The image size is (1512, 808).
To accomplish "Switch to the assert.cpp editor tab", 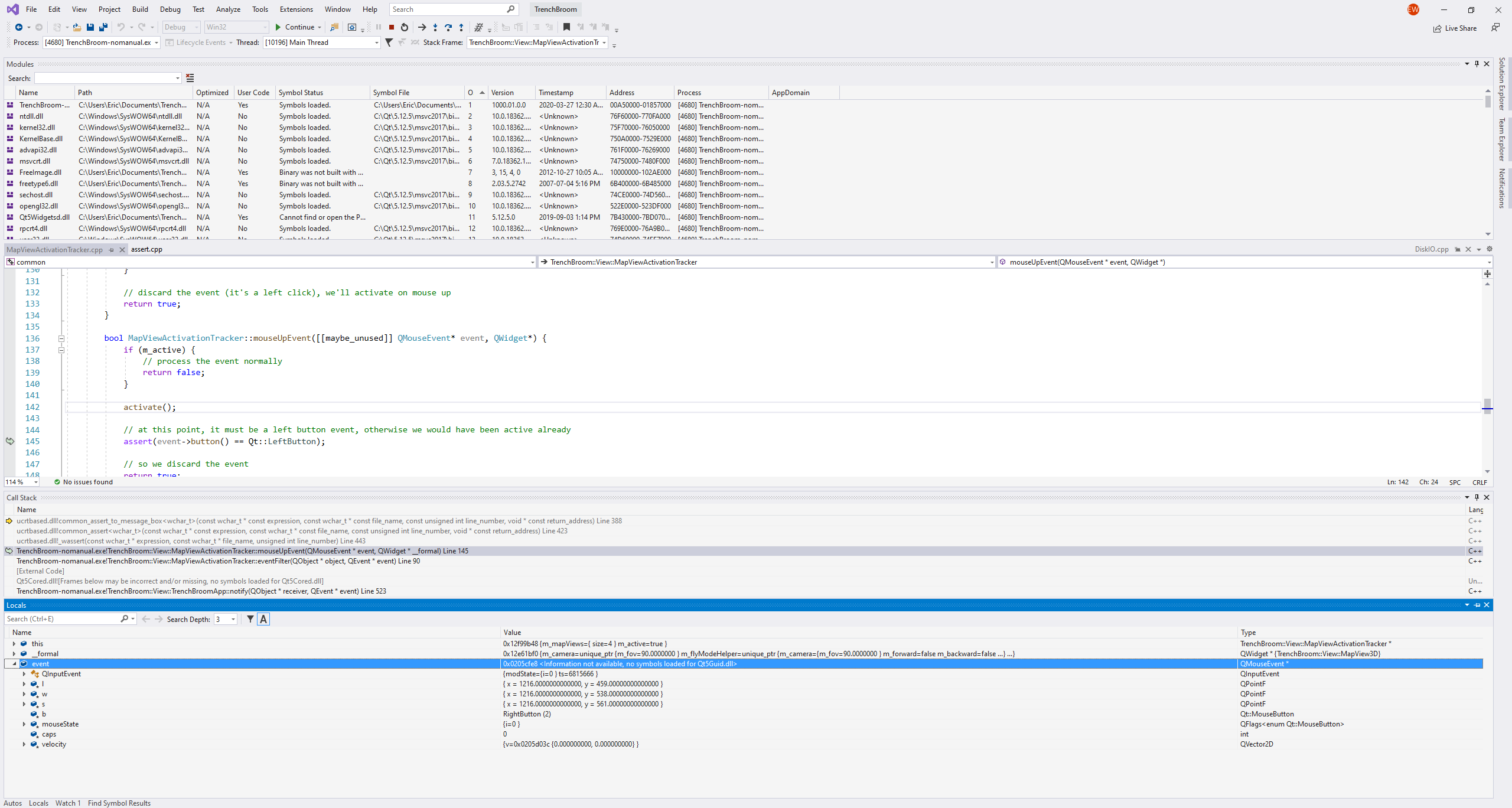I will coord(146,249).
